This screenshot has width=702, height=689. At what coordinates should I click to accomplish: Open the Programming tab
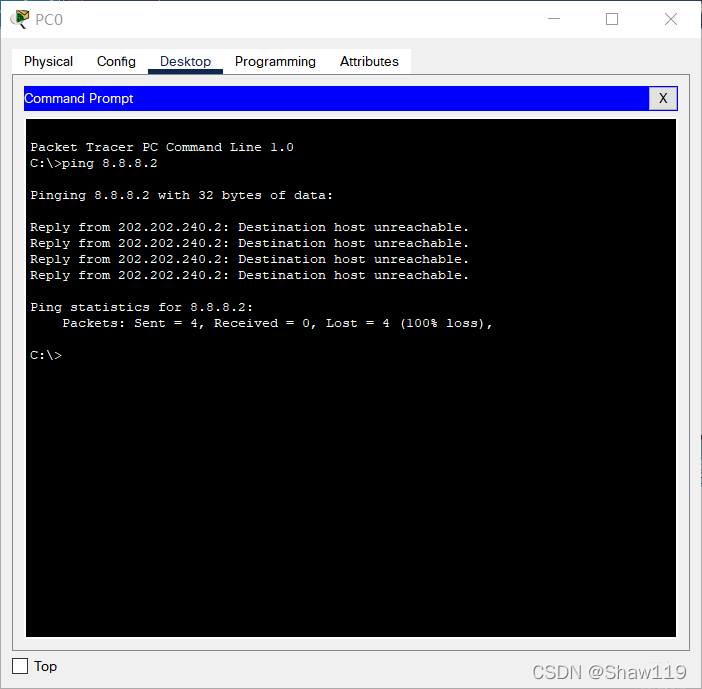275,61
